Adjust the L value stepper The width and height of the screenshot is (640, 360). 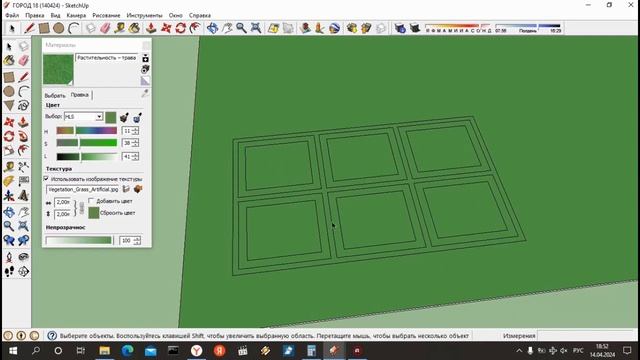[x=136, y=156]
